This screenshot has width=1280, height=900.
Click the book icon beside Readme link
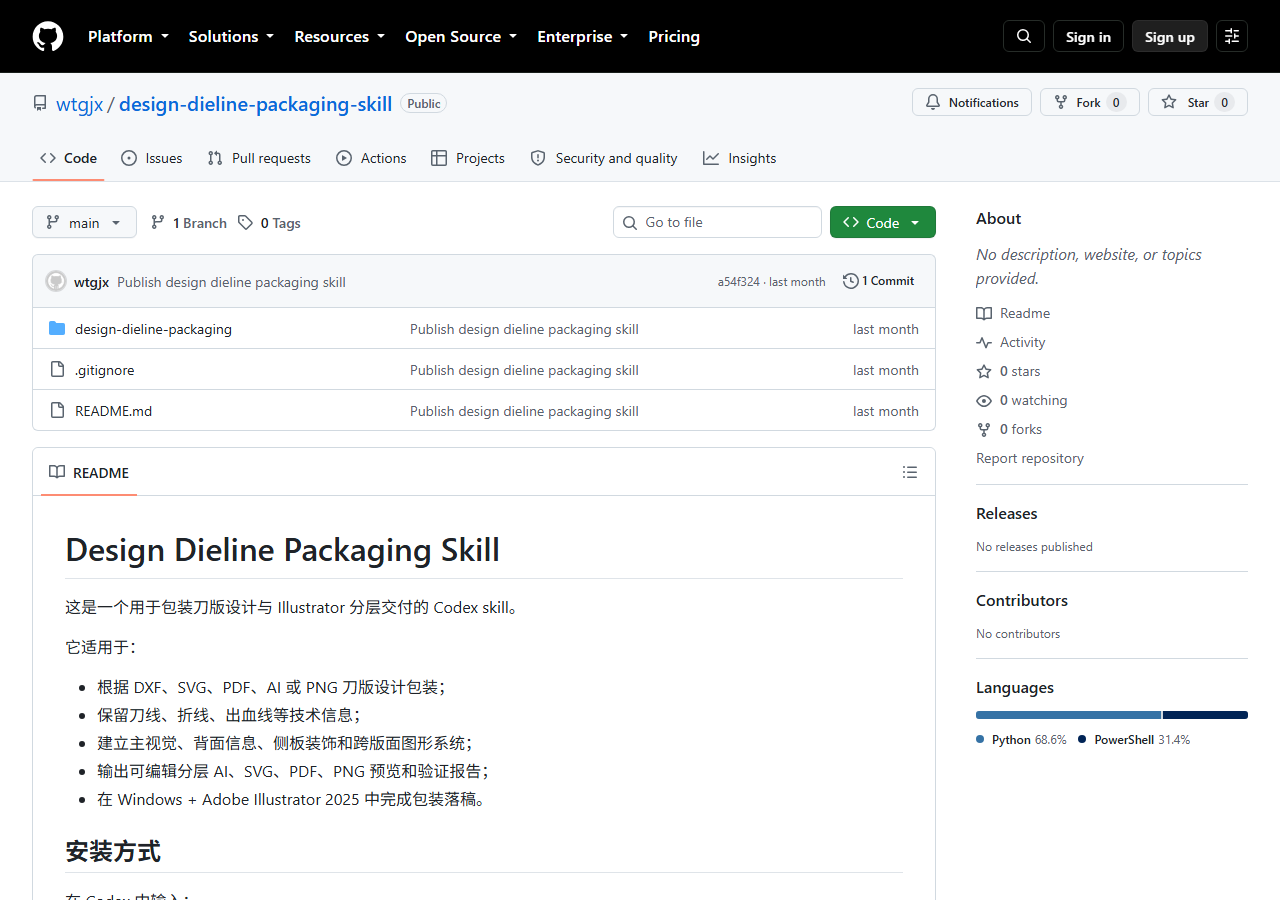click(984, 313)
